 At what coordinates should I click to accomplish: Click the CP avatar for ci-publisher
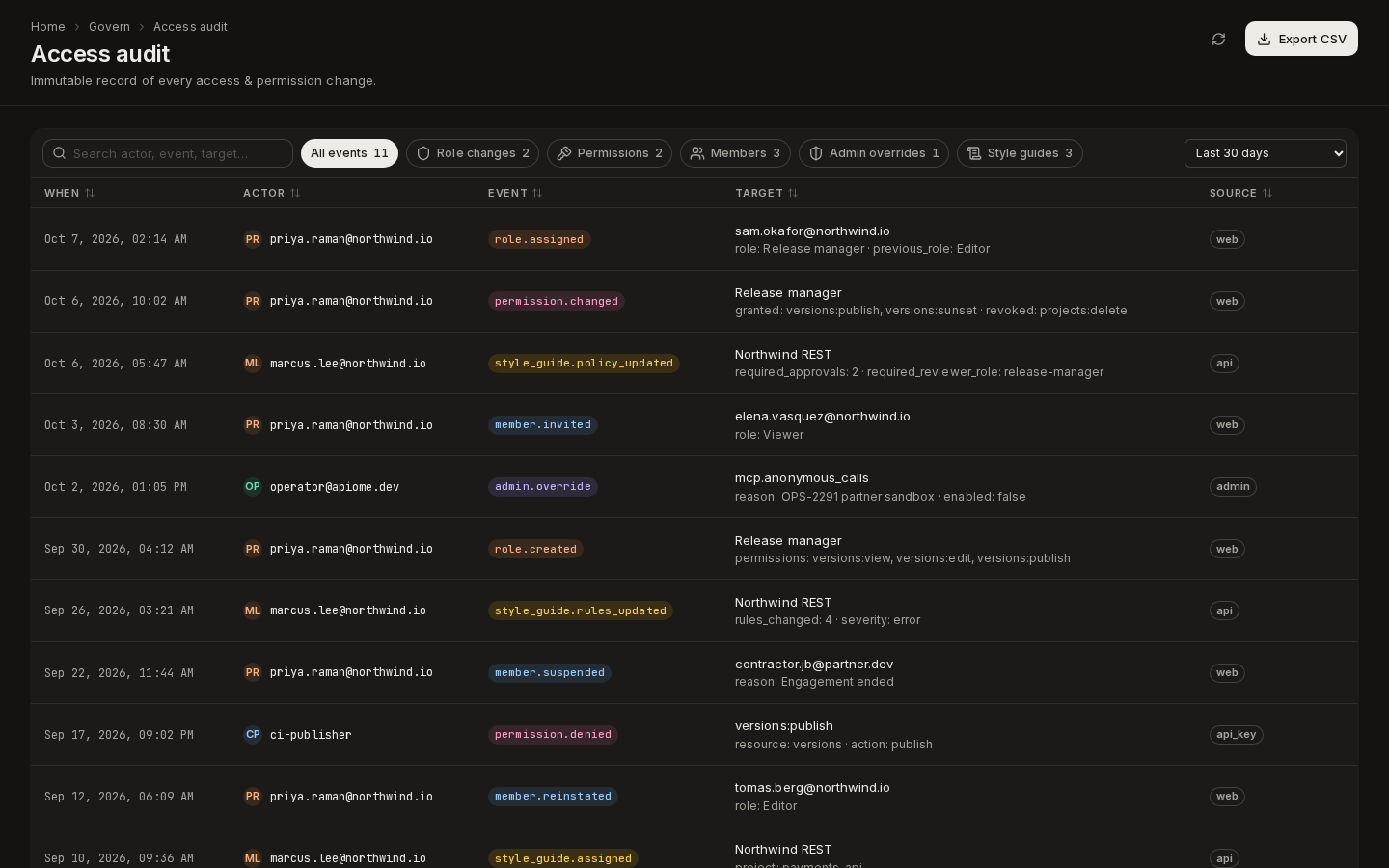tap(253, 735)
